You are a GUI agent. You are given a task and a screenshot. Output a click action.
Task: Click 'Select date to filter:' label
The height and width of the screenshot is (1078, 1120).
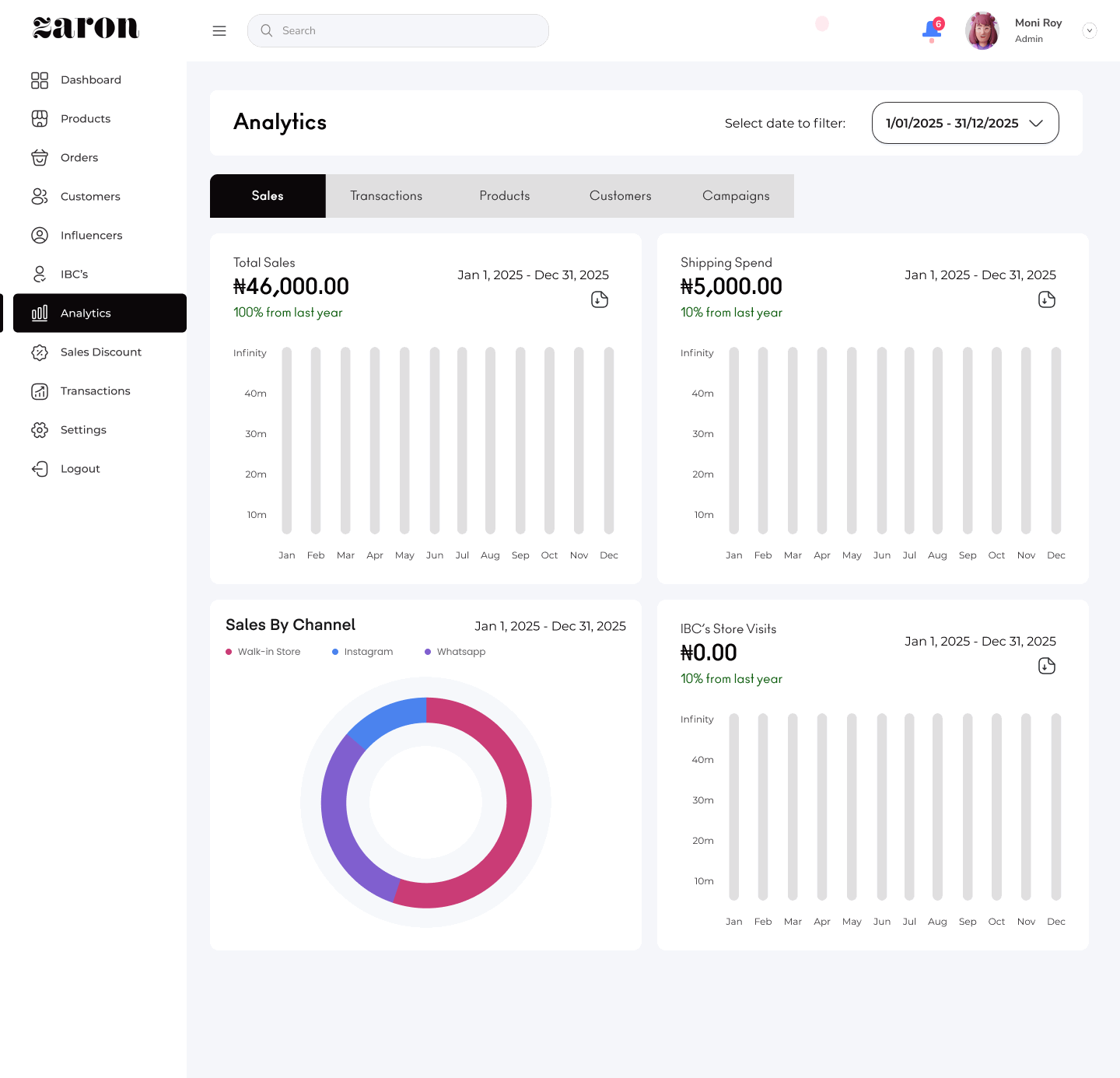[x=785, y=123]
